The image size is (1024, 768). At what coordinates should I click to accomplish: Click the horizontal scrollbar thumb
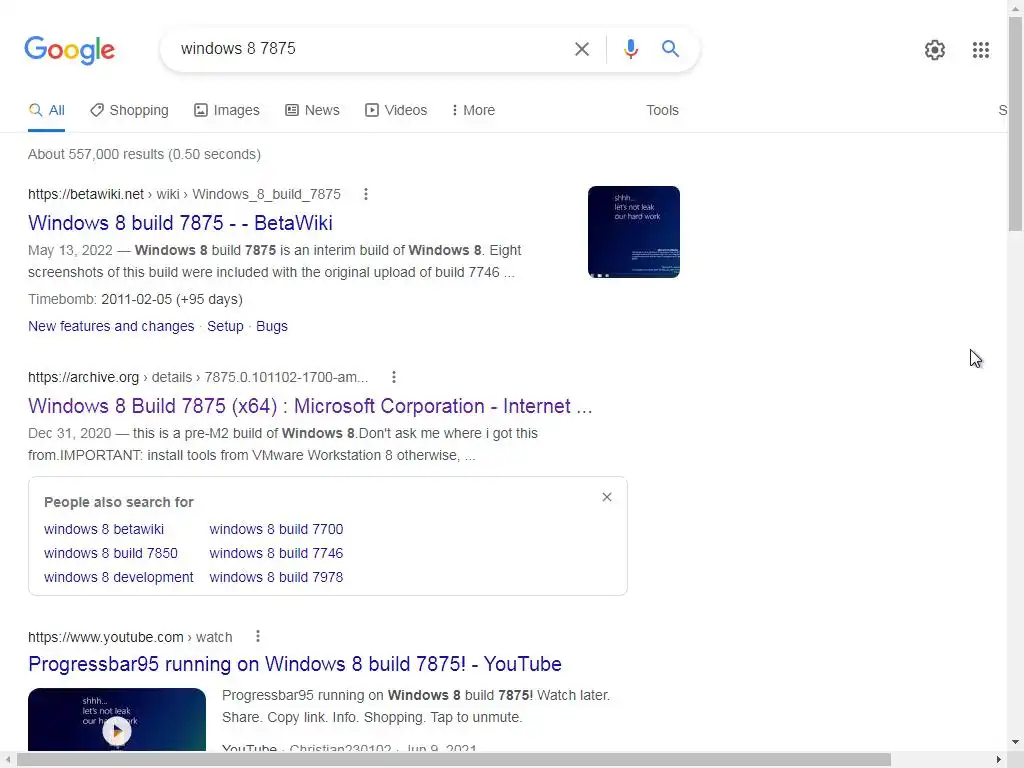(x=454, y=760)
